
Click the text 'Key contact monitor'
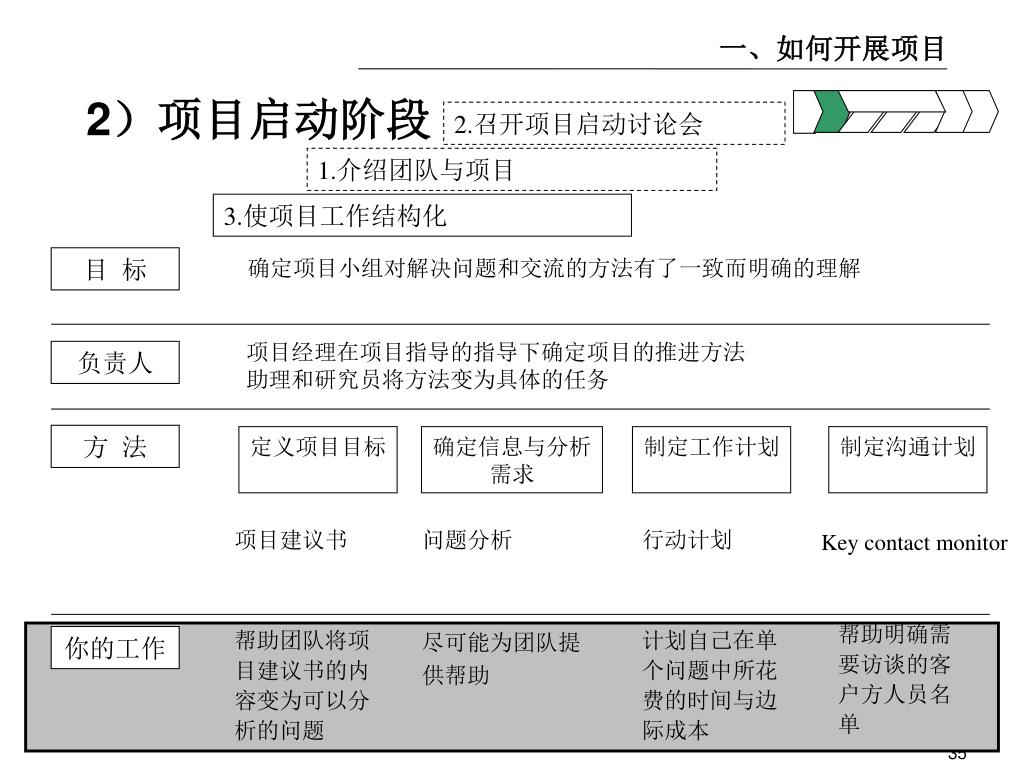(x=914, y=543)
